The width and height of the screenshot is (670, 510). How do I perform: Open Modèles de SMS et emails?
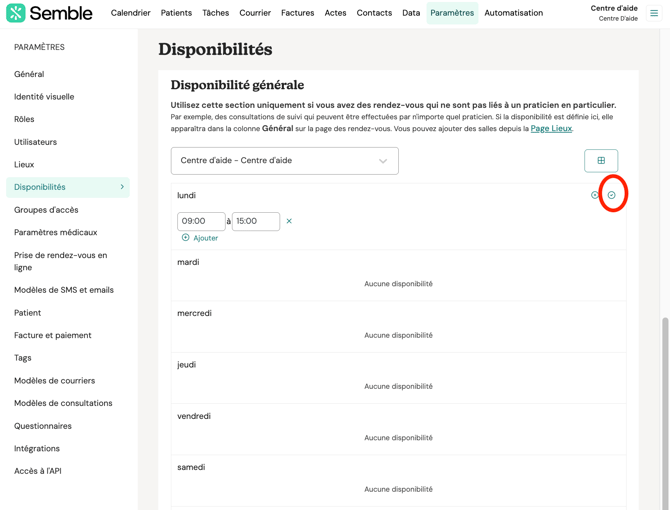coord(64,290)
